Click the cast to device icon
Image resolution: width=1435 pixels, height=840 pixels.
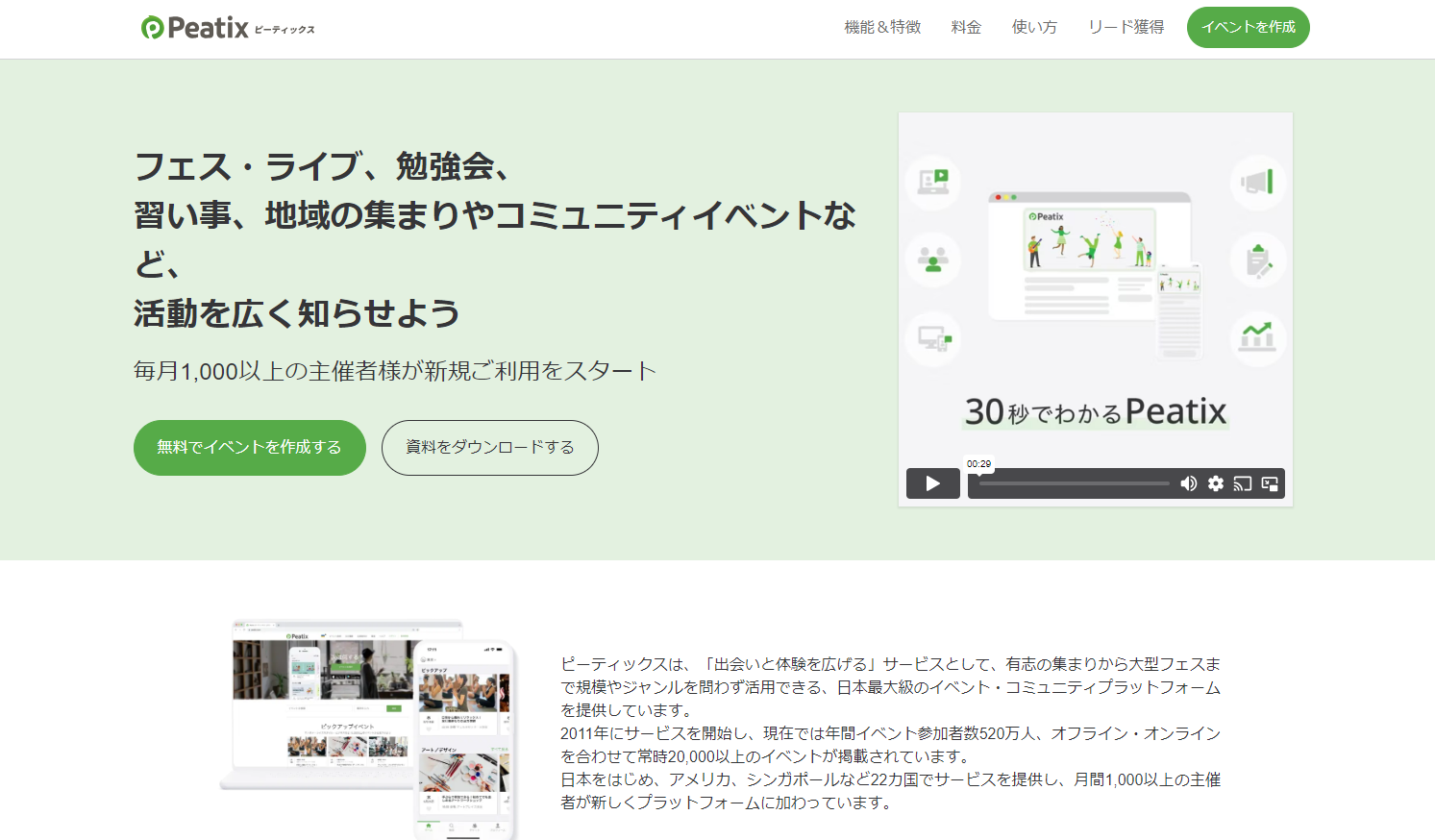tap(1243, 483)
